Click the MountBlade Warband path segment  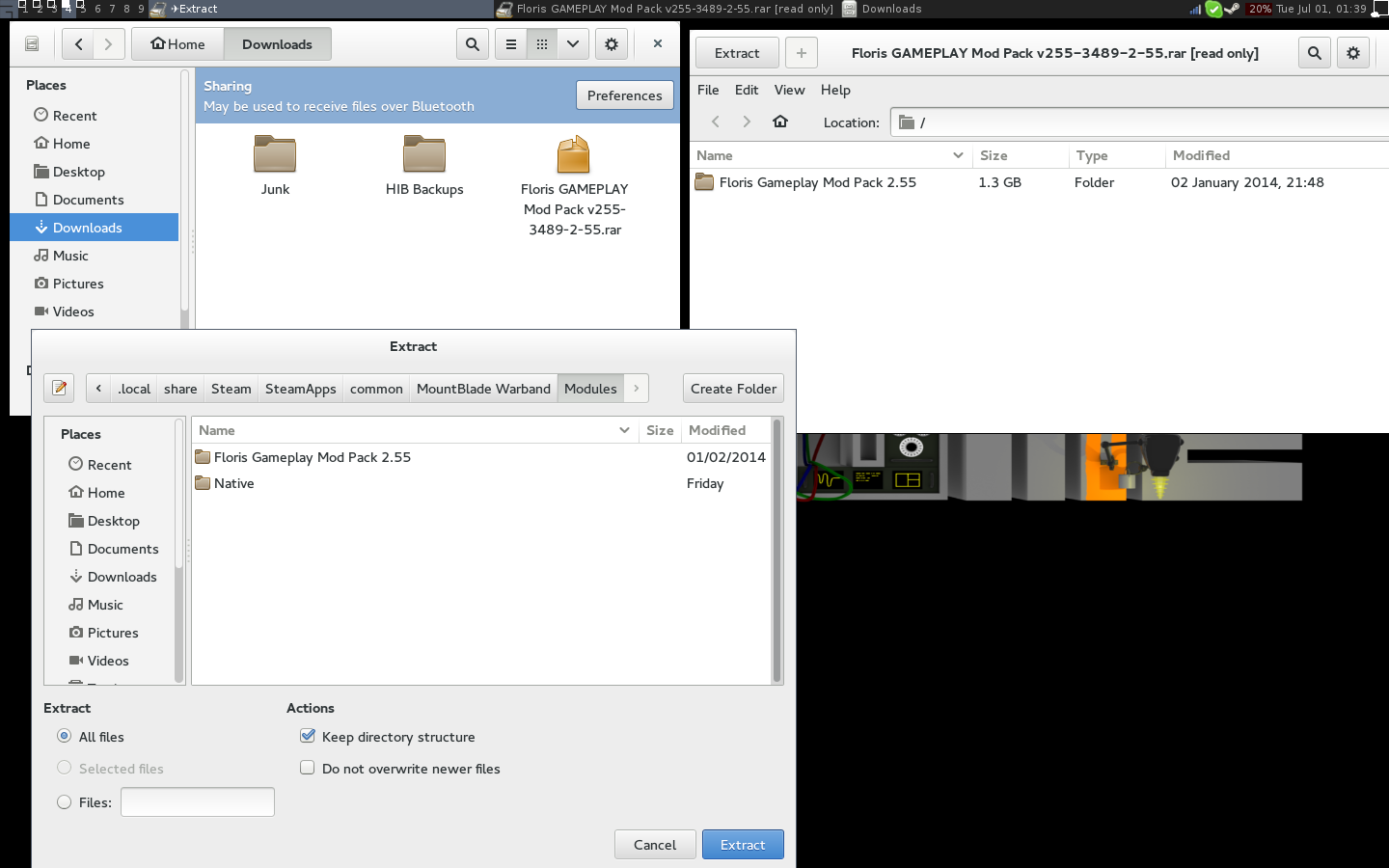483,389
